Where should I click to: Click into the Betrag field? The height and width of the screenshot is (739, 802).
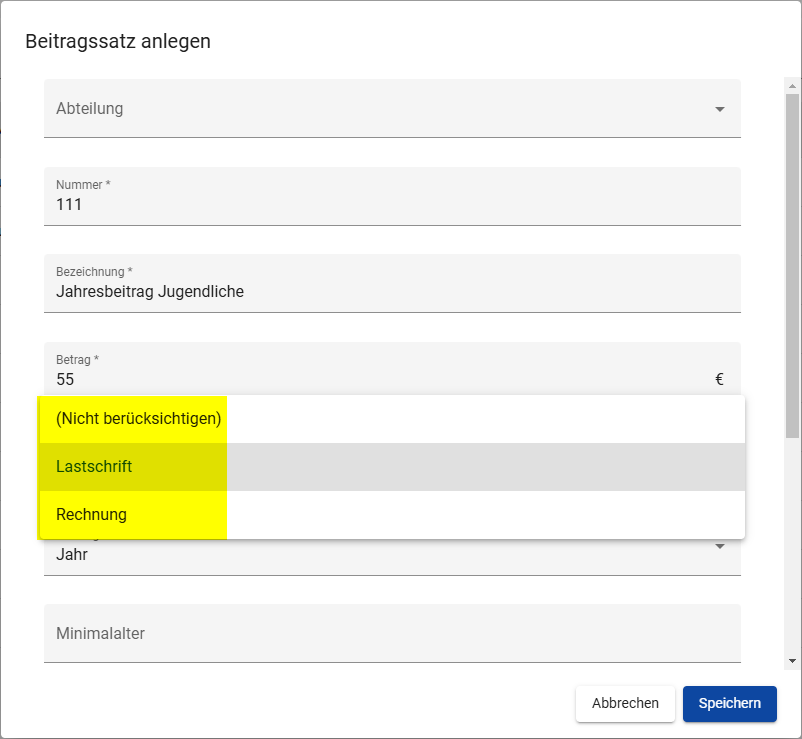pos(392,369)
